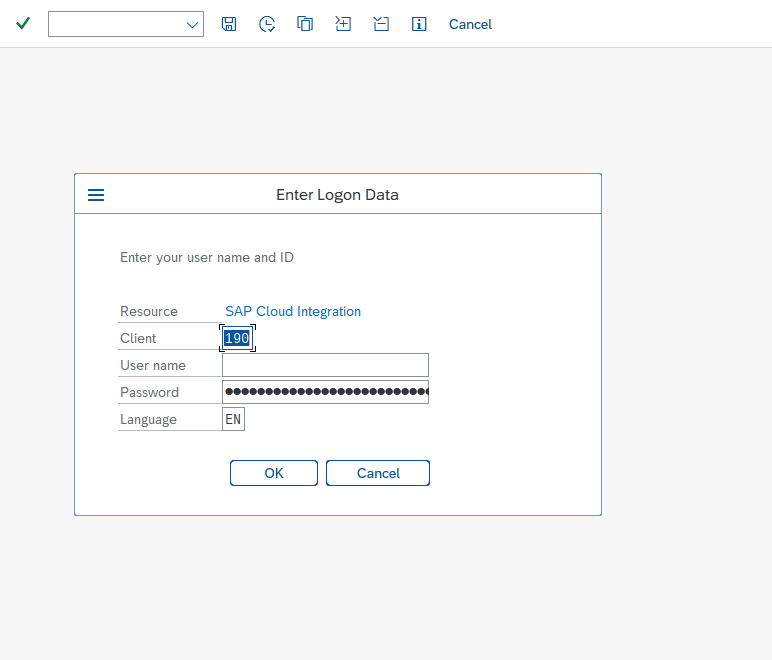Click the Save floppy disk icon
Screen dimensions: 772x660
coord(229,24)
